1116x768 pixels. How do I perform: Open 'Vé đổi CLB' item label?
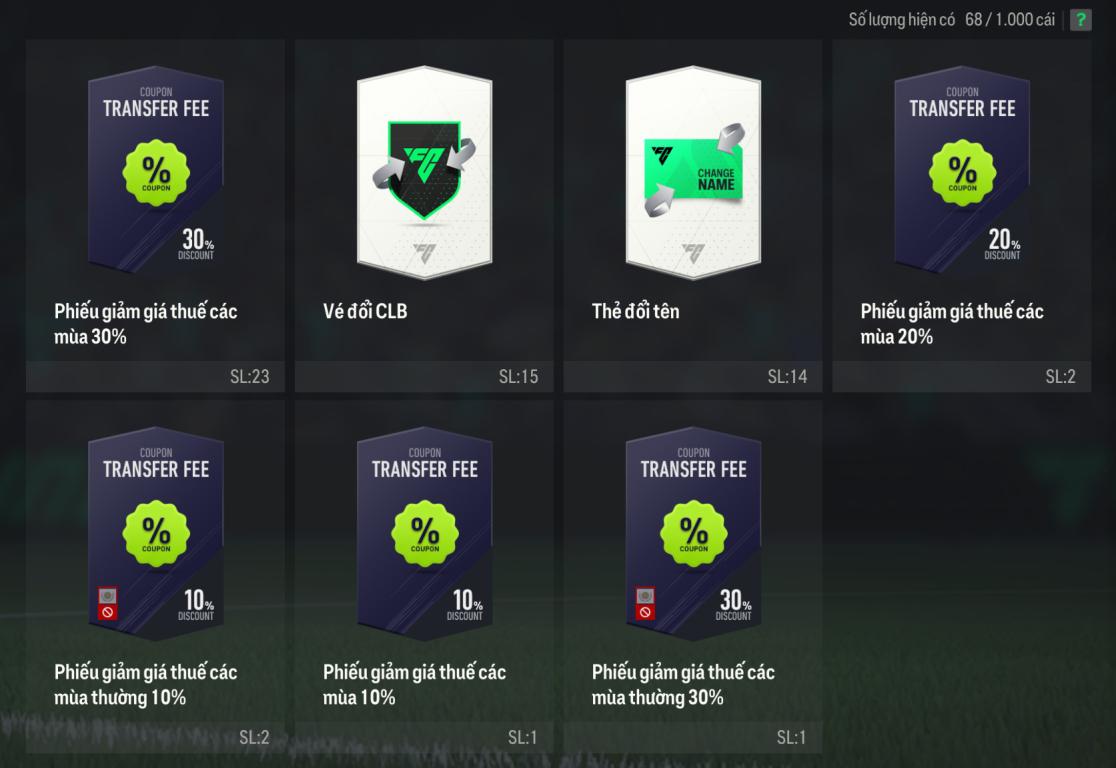tap(365, 311)
